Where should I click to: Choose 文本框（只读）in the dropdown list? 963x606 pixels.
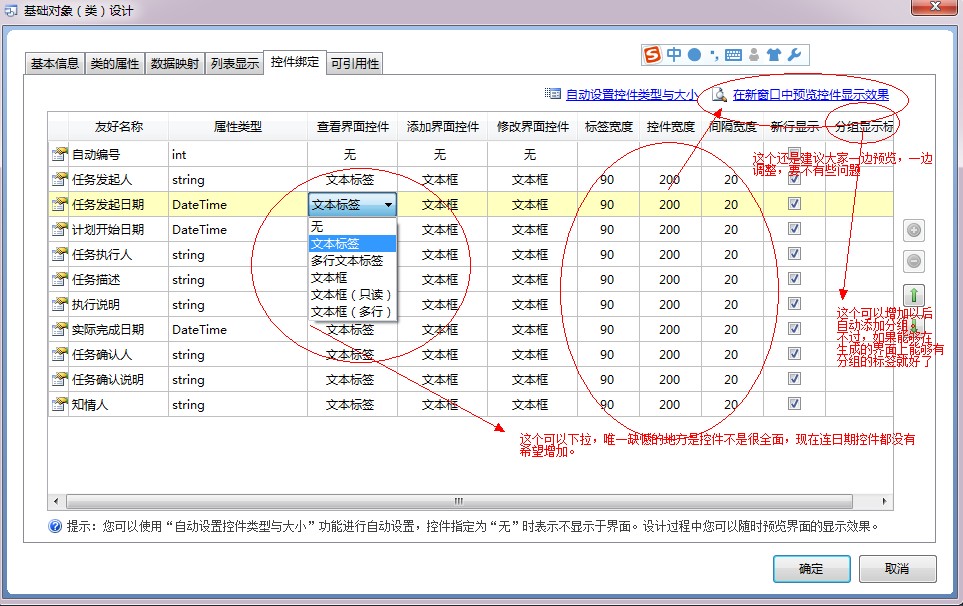point(351,295)
